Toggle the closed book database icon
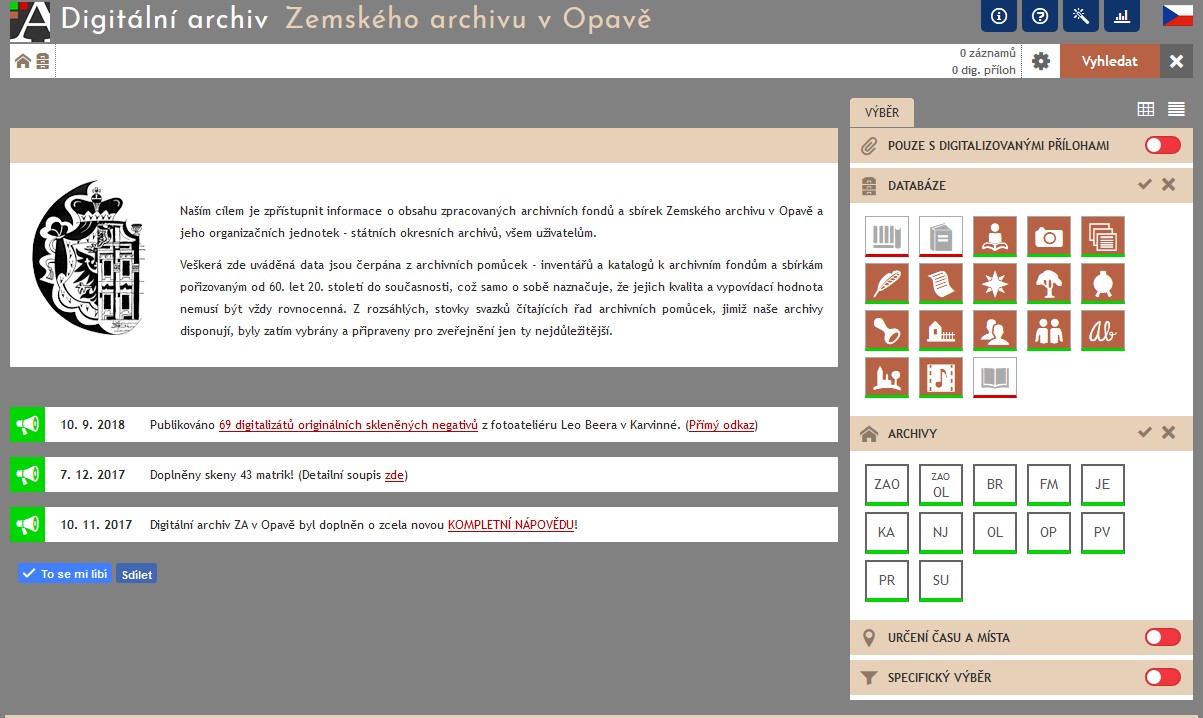Image resolution: width=1203 pixels, height=718 pixels. tap(941, 237)
